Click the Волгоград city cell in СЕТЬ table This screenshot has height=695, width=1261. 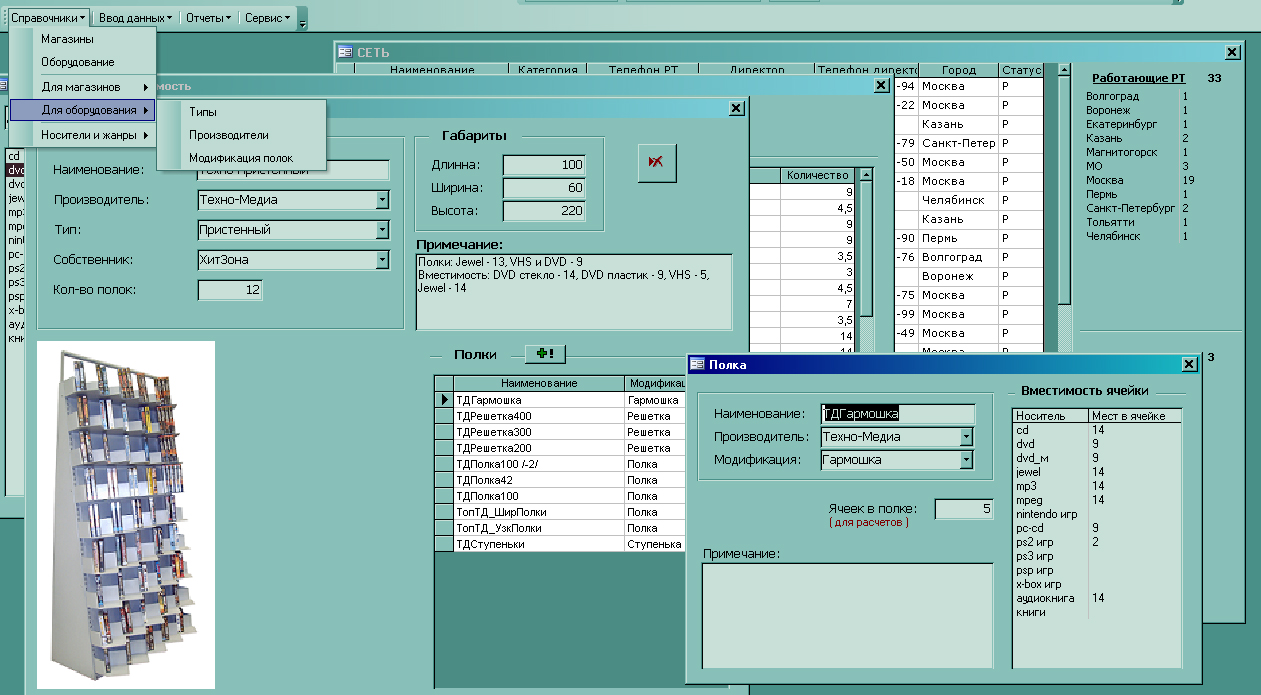pyautogui.click(x=958, y=257)
